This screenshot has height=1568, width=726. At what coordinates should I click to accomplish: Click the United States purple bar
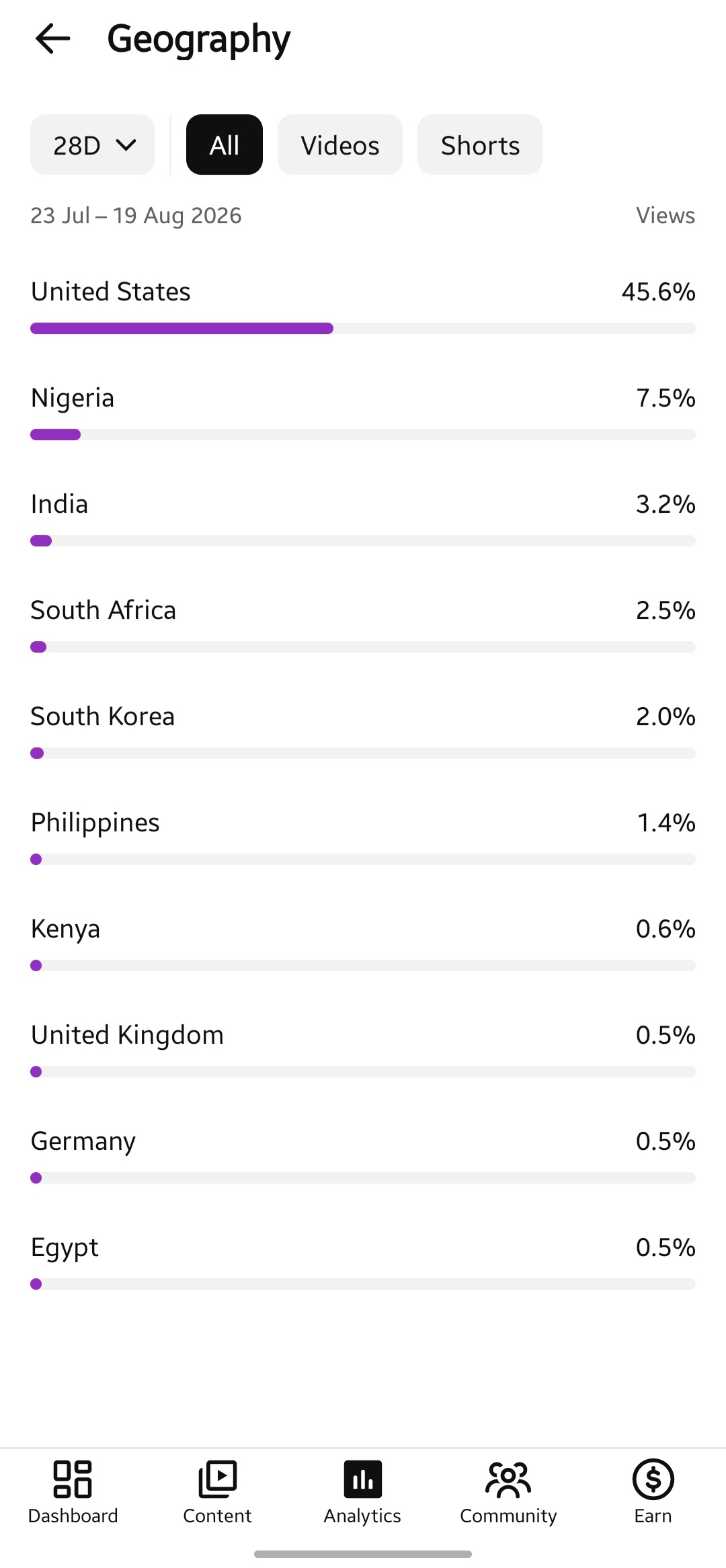point(182,328)
